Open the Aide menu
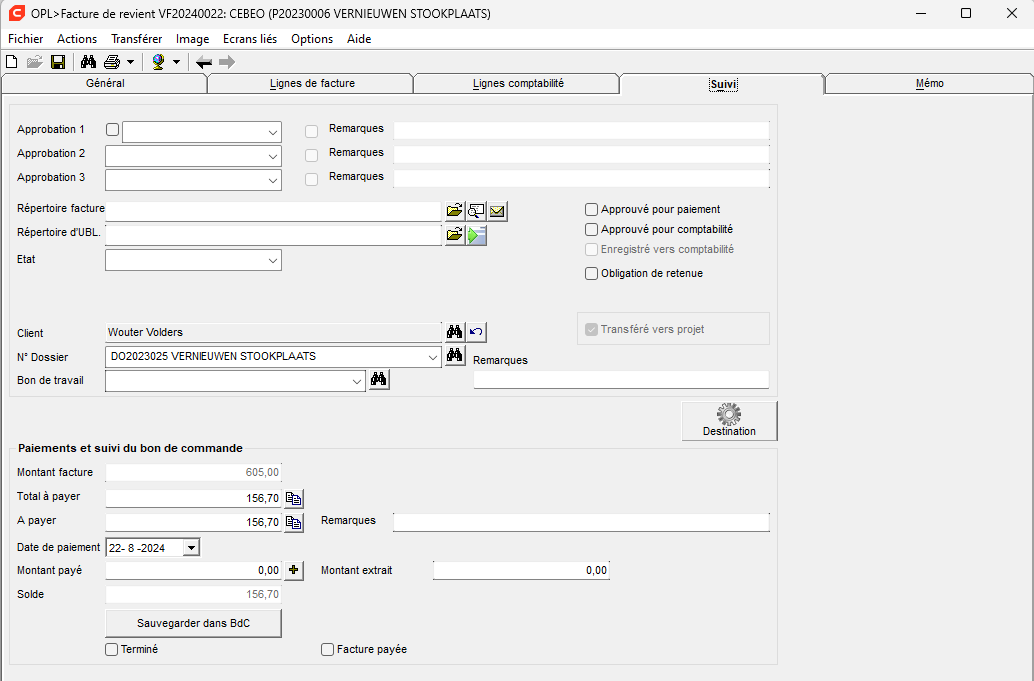This screenshot has width=1034, height=681. 359,39
